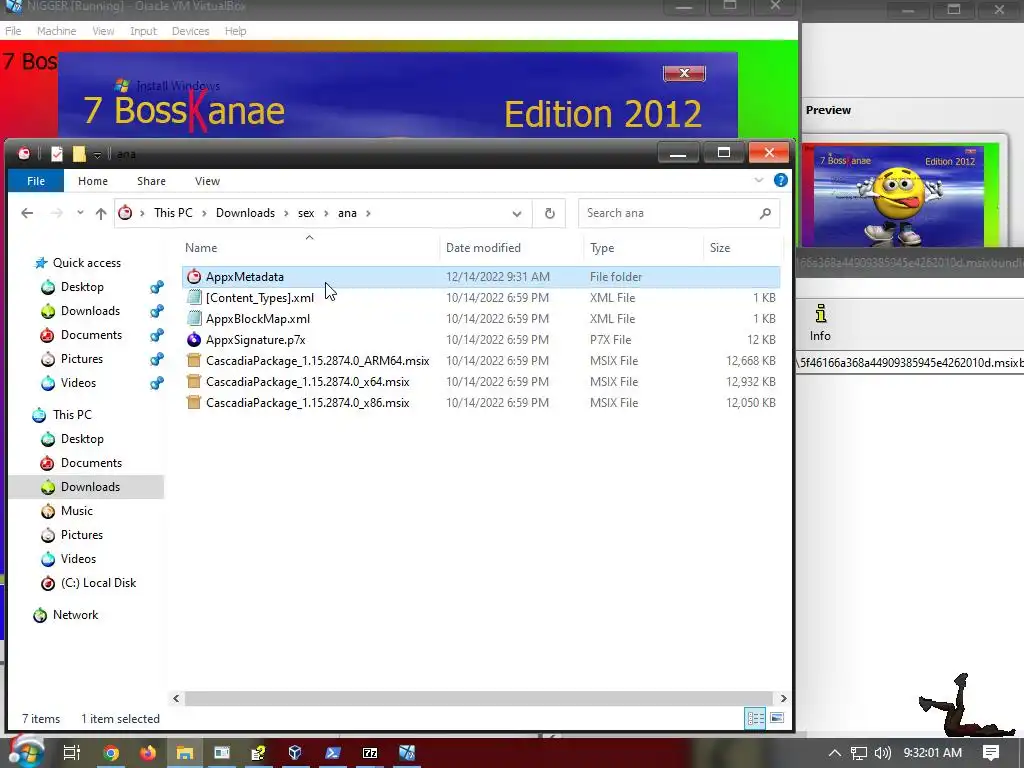Click the New folder icon in Explorer's title bar
Viewport: 1024px width, 768px height.
pos(79,154)
